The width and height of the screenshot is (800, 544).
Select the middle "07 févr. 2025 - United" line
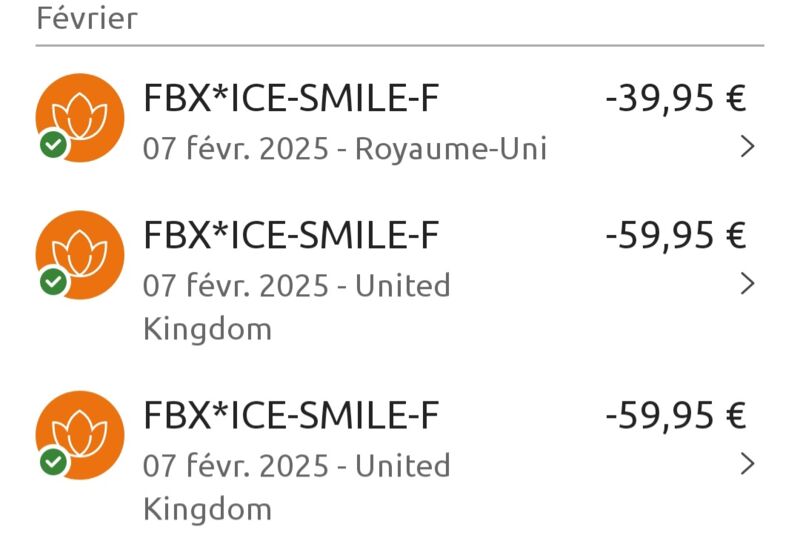tap(296, 285)
